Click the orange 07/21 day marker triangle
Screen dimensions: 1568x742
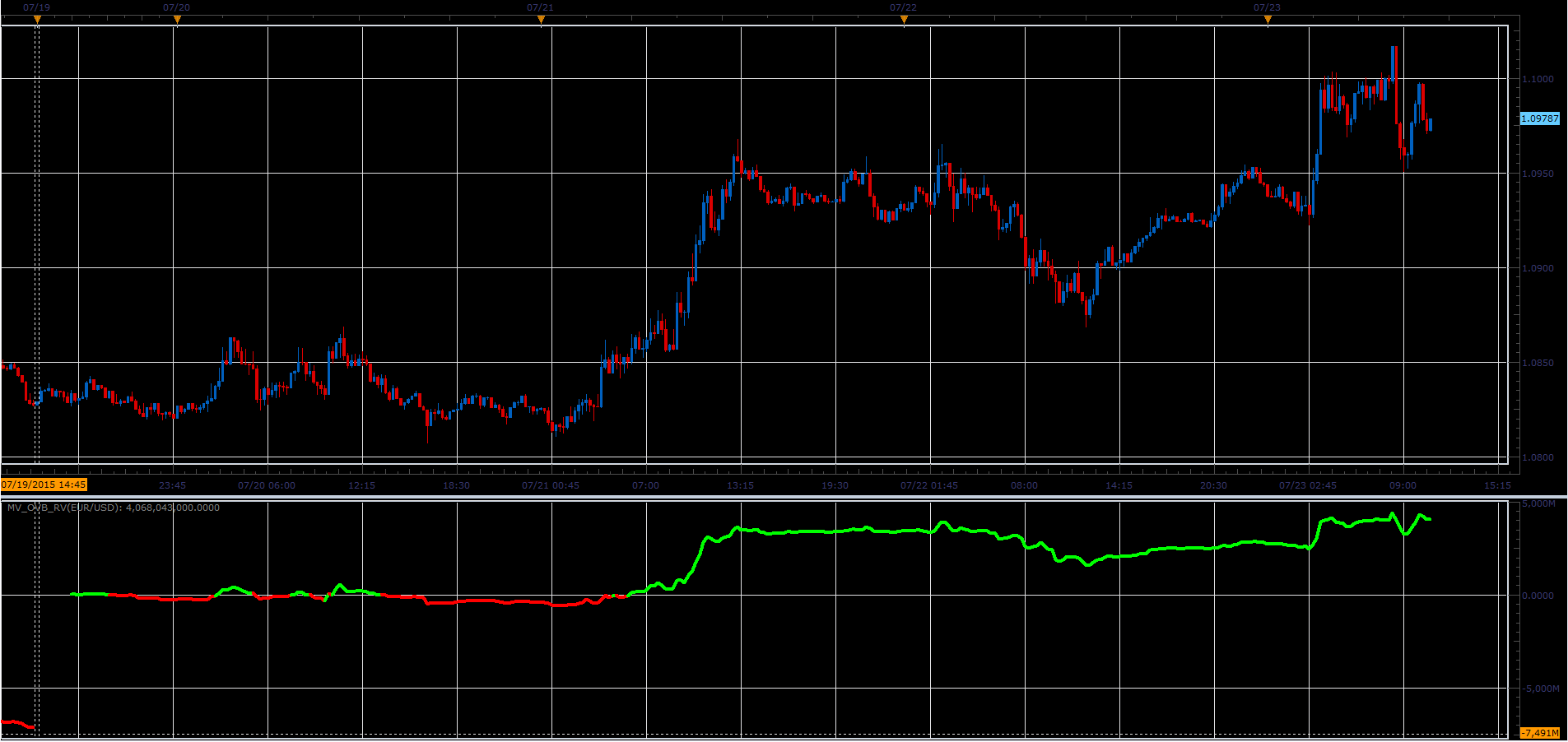coord(541,20)
